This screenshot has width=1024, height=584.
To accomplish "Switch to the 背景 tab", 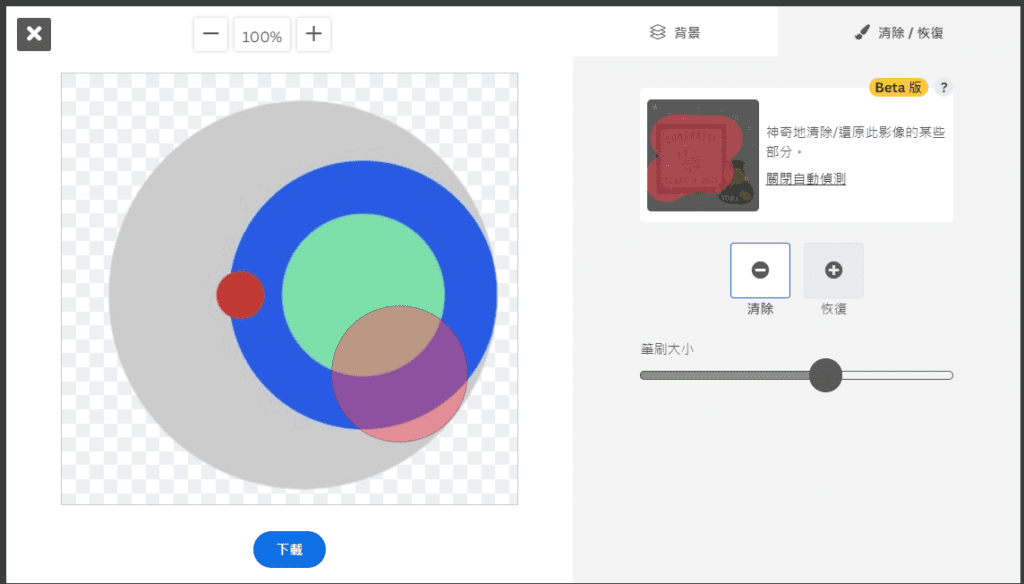I will 675,31.
